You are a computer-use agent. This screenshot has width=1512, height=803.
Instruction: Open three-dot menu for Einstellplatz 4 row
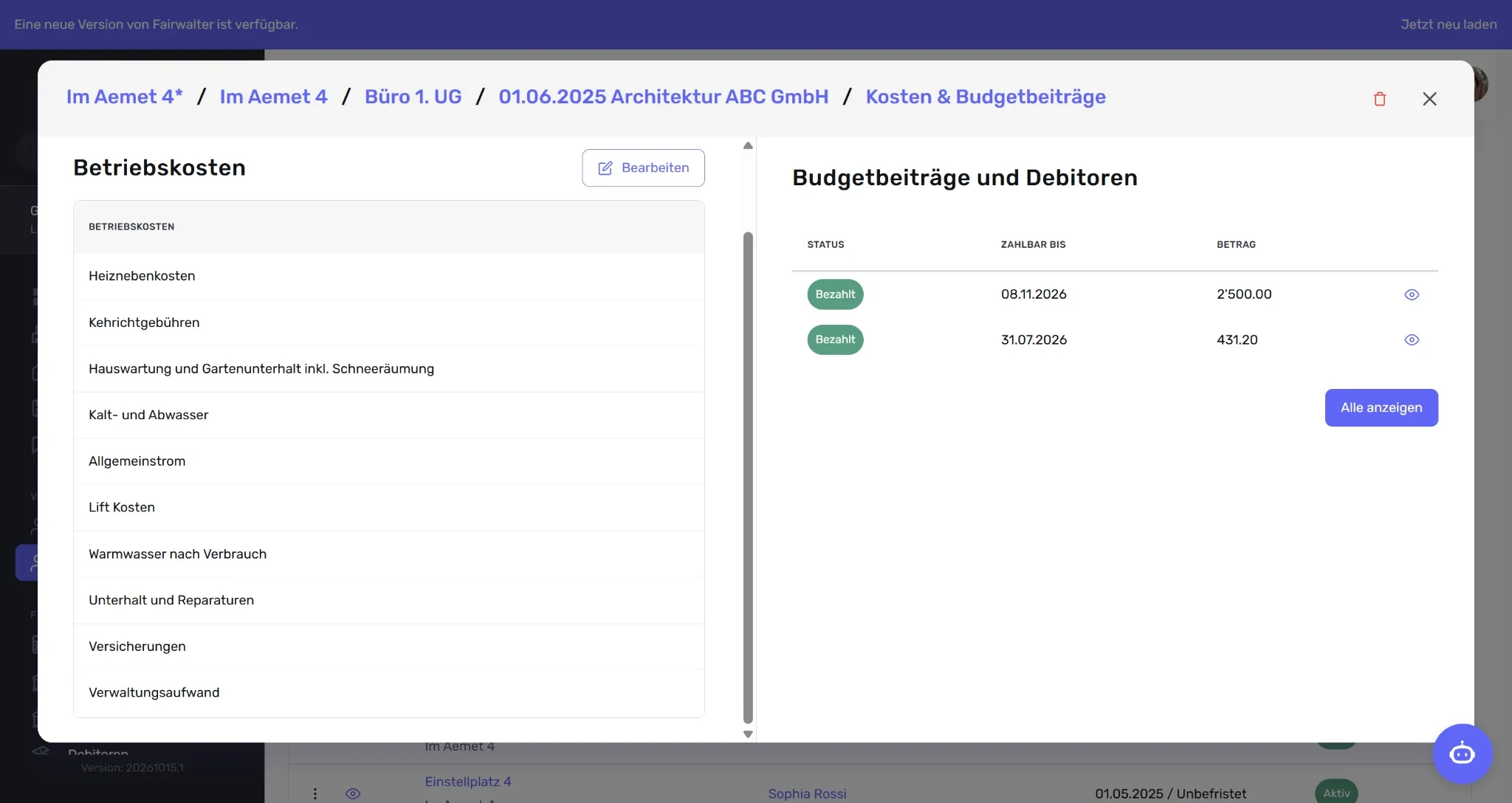[315, 793]
